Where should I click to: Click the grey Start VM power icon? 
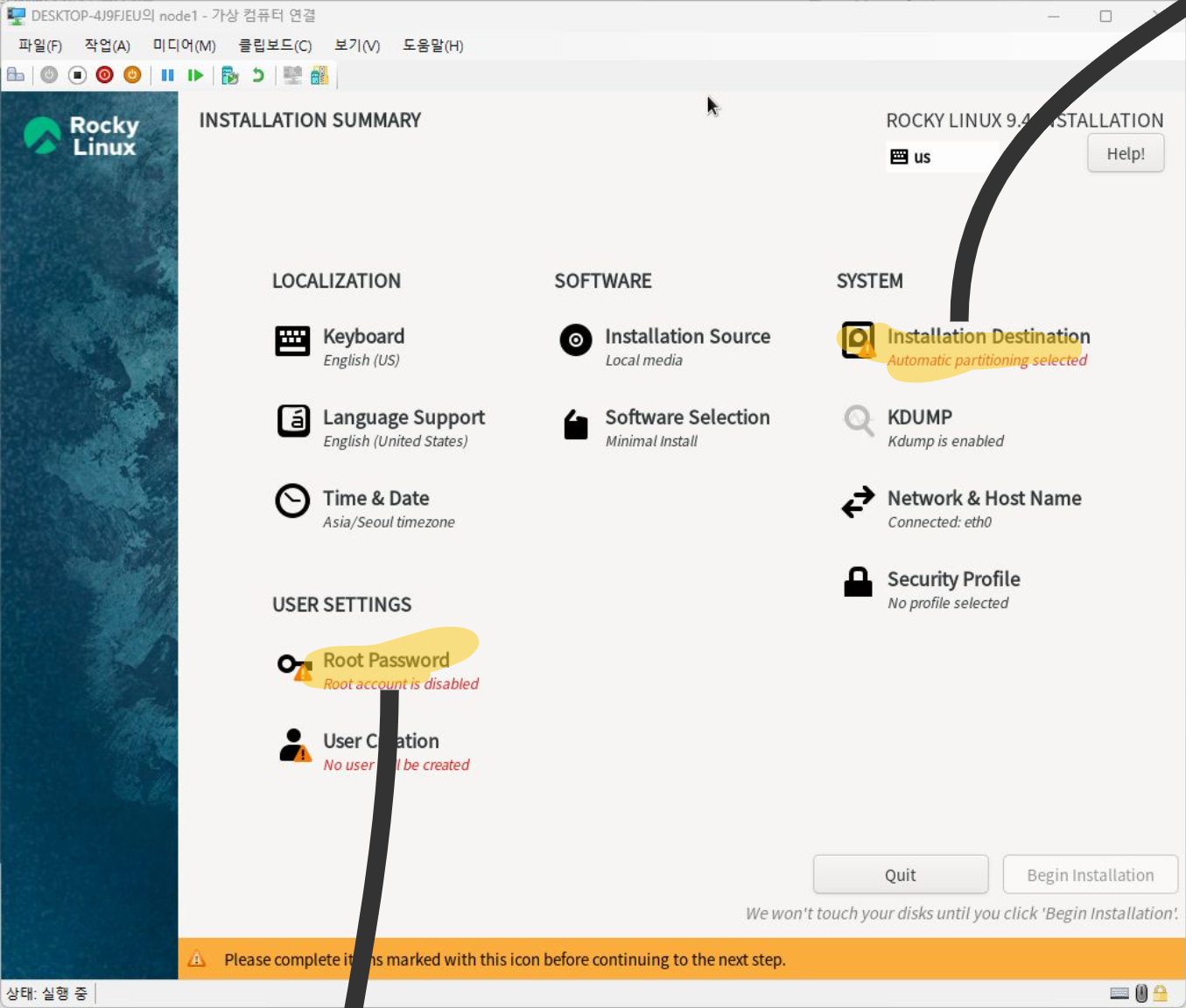pos(49,75)
